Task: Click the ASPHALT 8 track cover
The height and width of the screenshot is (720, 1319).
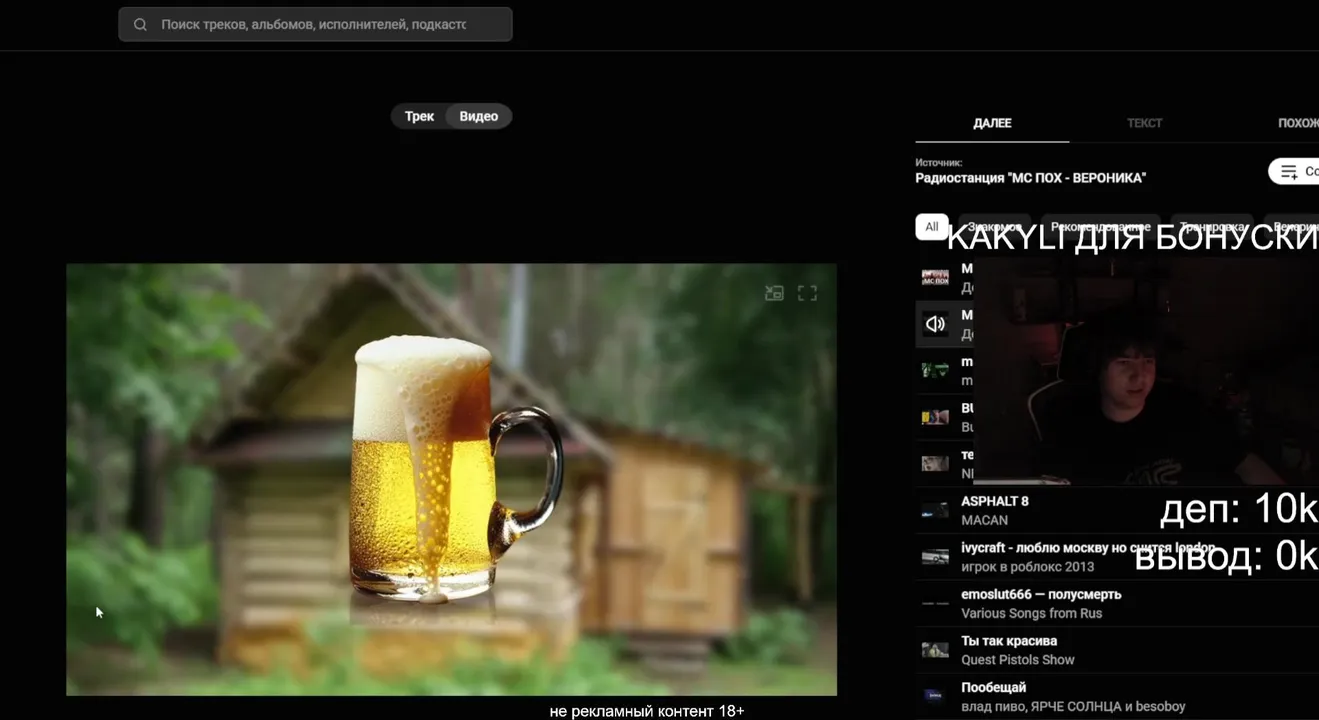Action: point(935,510)
